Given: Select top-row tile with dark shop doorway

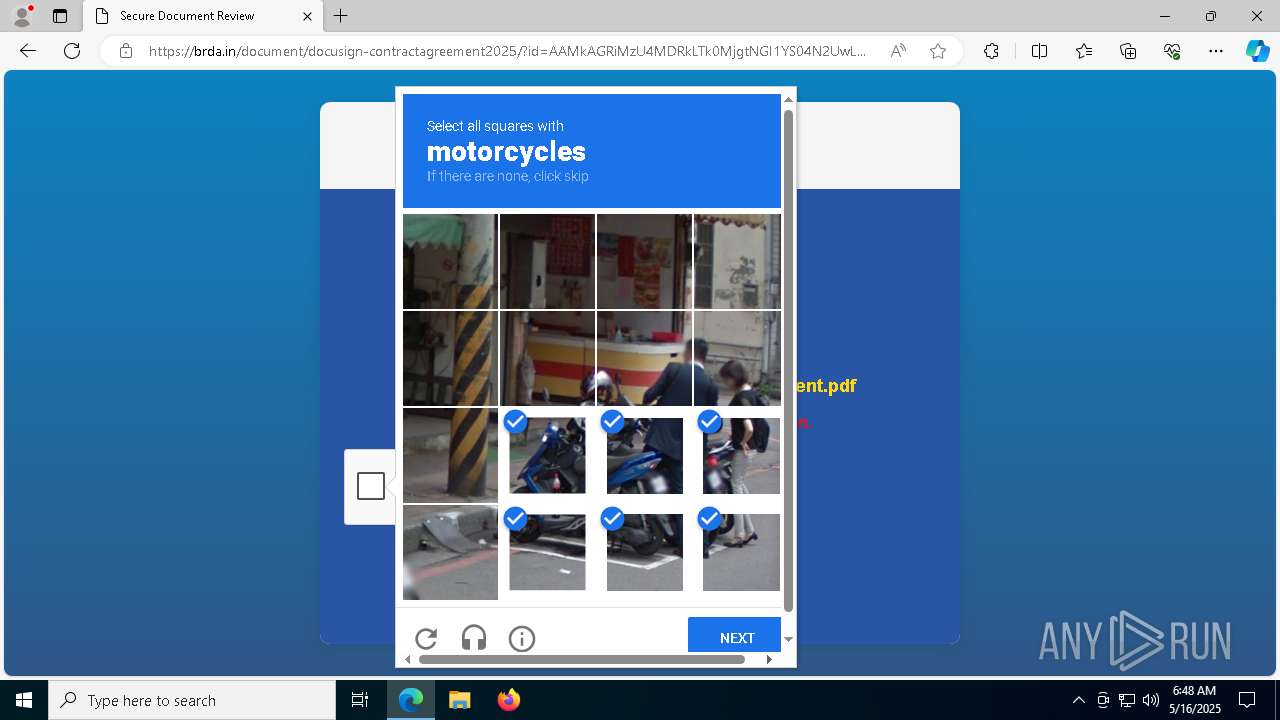Looking at the screenshot, I should click(547, 261).
